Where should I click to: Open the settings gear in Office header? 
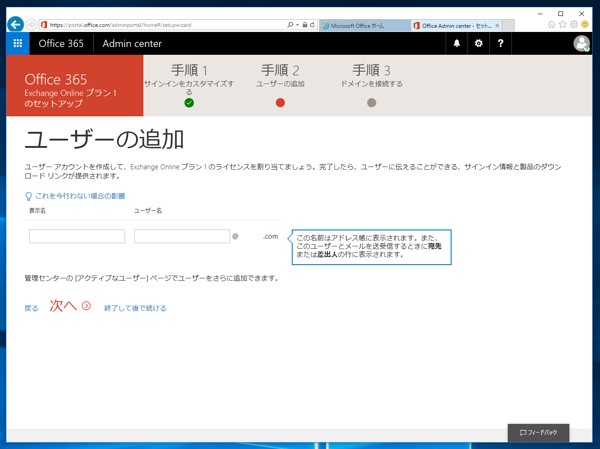coord(478,43)
